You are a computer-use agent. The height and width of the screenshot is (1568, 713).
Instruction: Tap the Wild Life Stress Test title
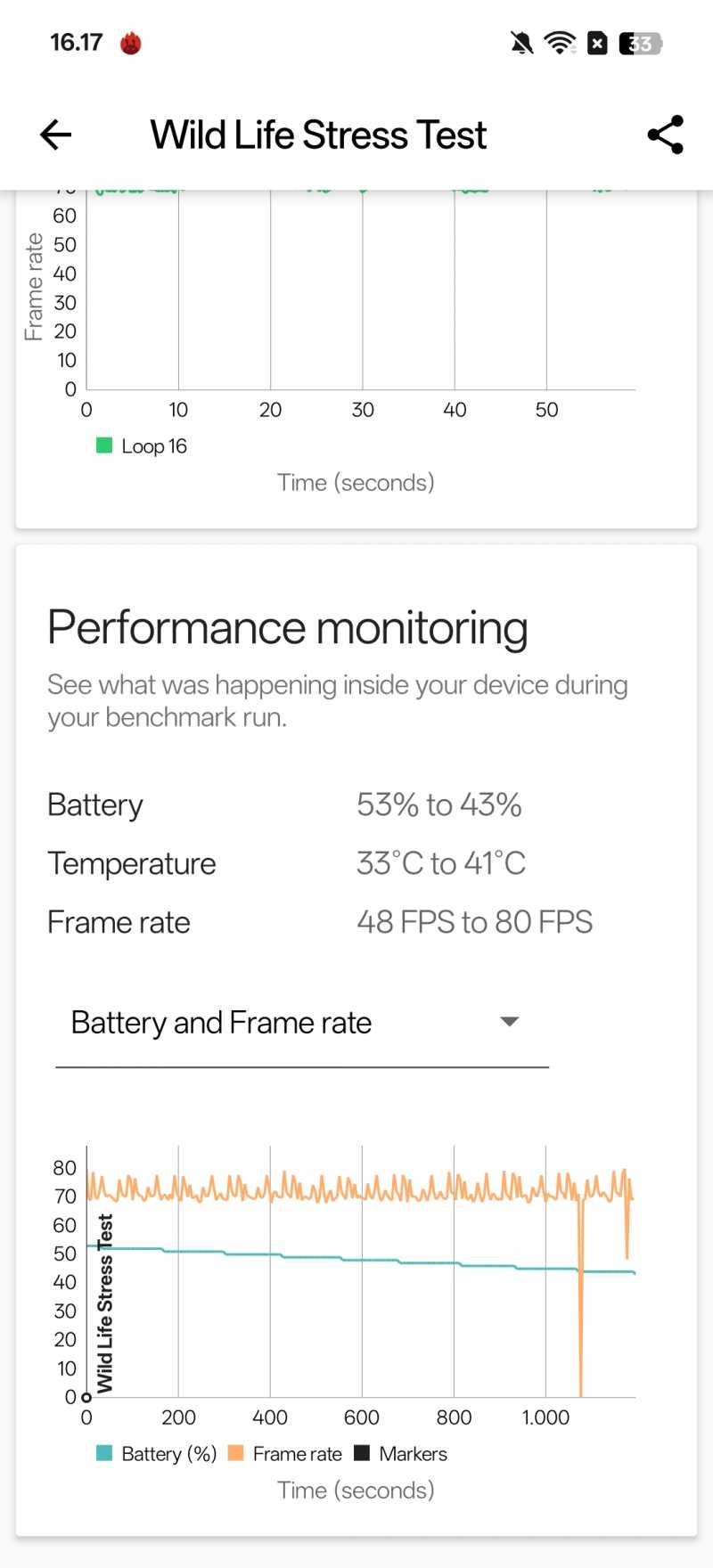pos(318,135)
